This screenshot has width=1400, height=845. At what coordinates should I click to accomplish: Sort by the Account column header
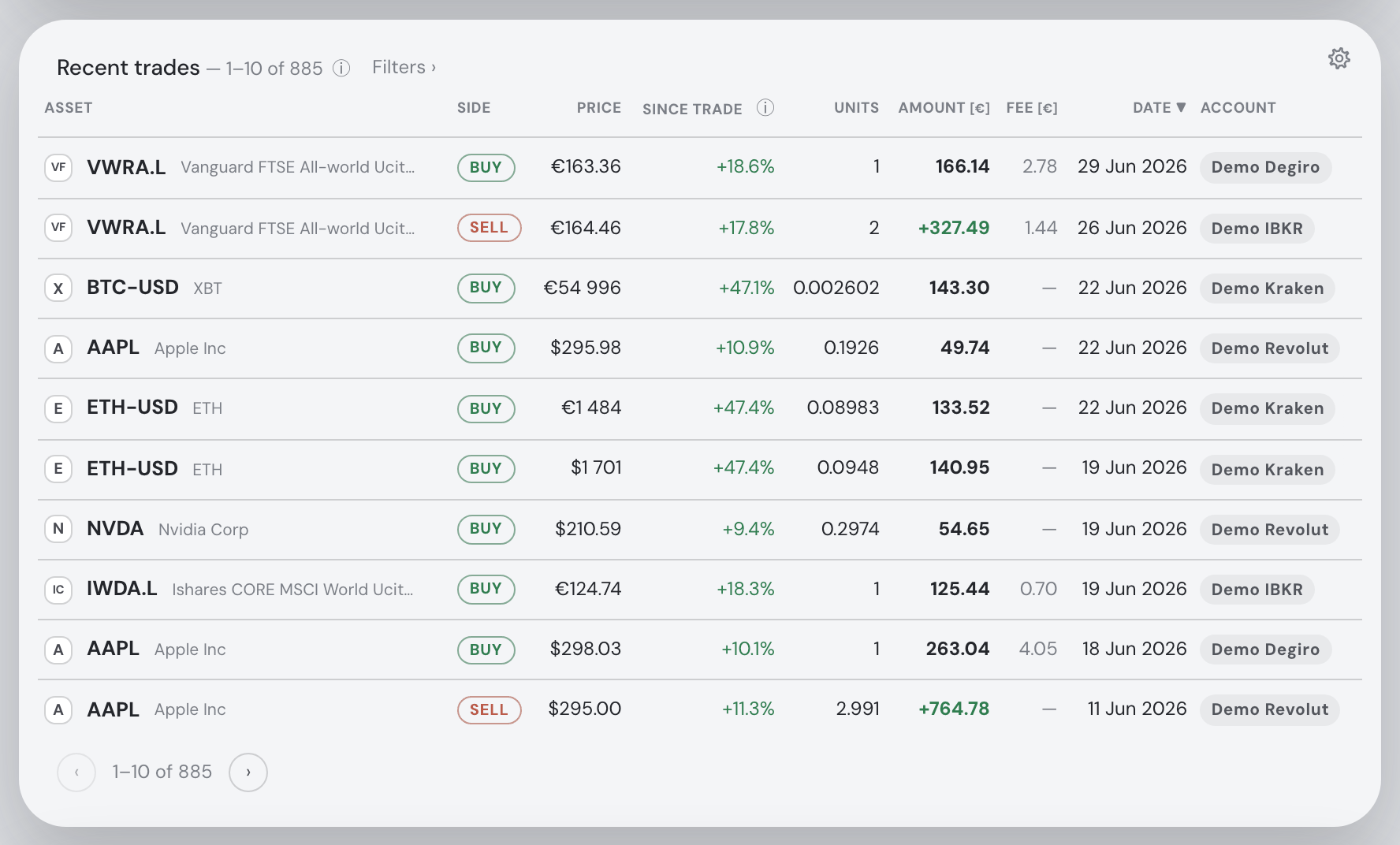click(x=1238, y=108)
